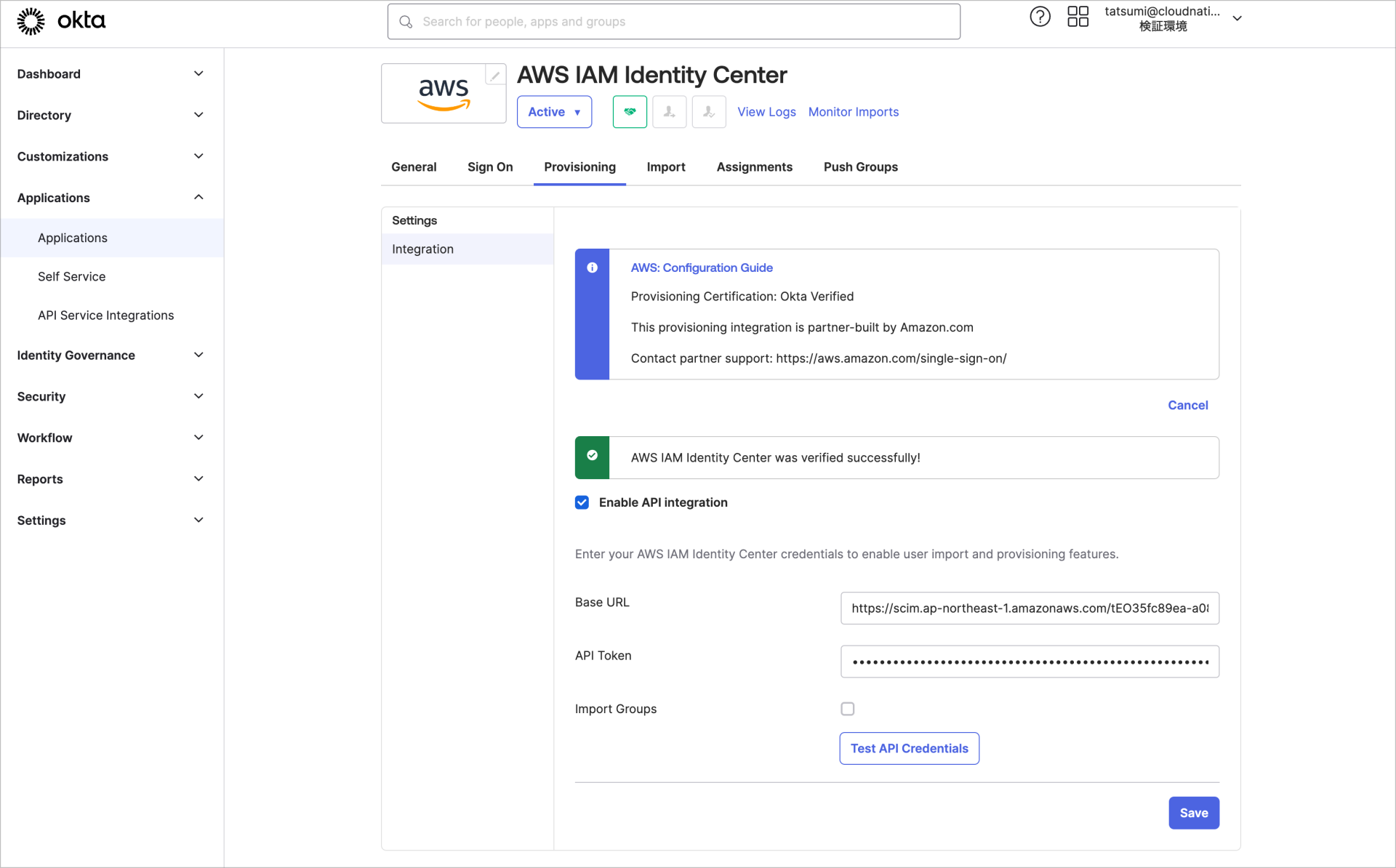Open the AWS: Configuration Guide link

pos(701,268)
